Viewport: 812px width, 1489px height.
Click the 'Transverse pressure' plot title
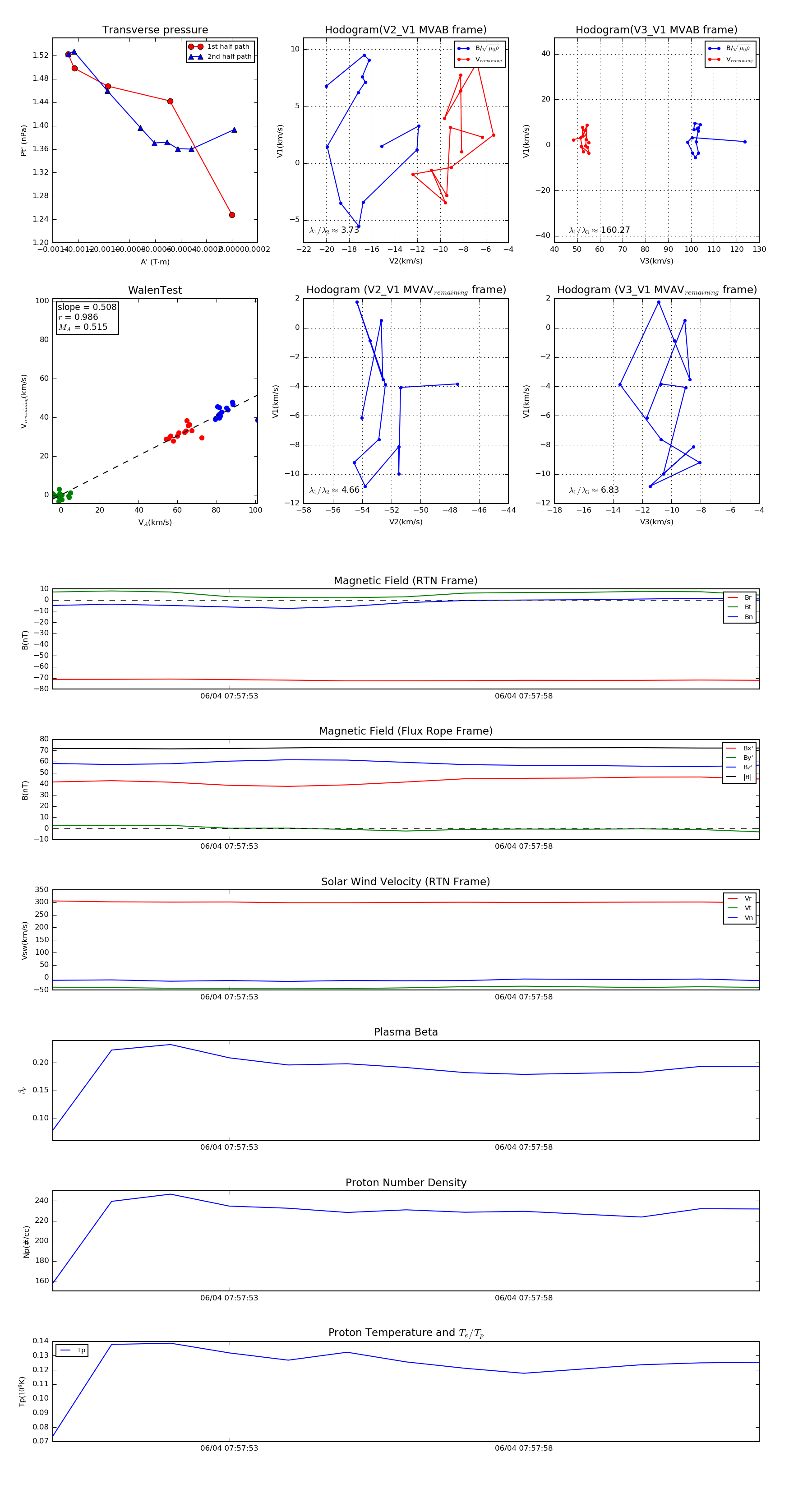point(155,30)
